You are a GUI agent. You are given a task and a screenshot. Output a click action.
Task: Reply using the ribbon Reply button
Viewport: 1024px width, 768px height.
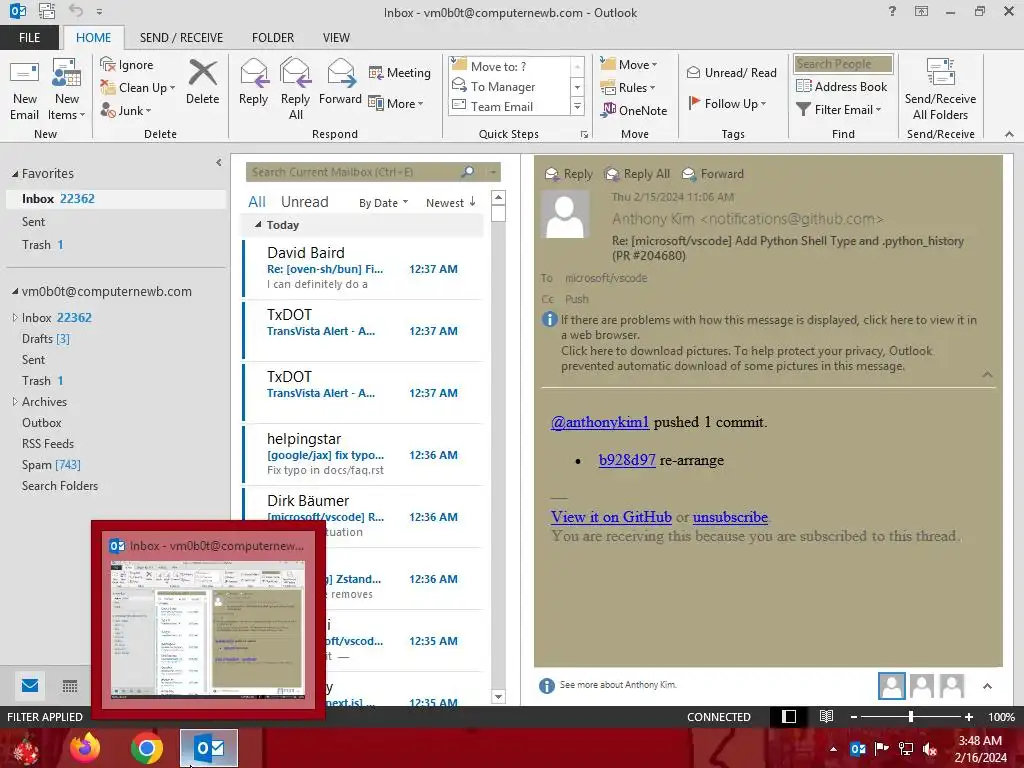coord(253,82)
